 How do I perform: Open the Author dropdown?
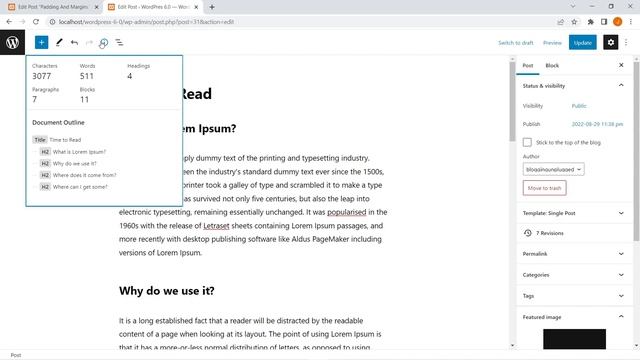(x=553, y=169)
